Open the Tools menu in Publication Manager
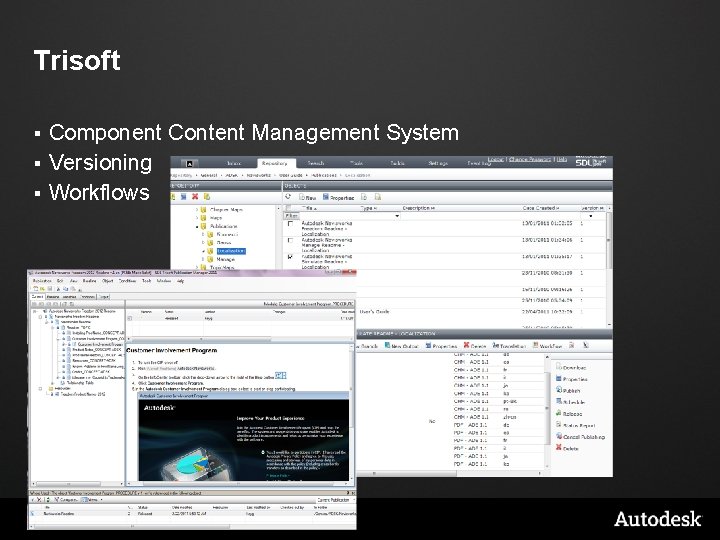Screen dimensions: 720x540 click(x=146, y=281)
